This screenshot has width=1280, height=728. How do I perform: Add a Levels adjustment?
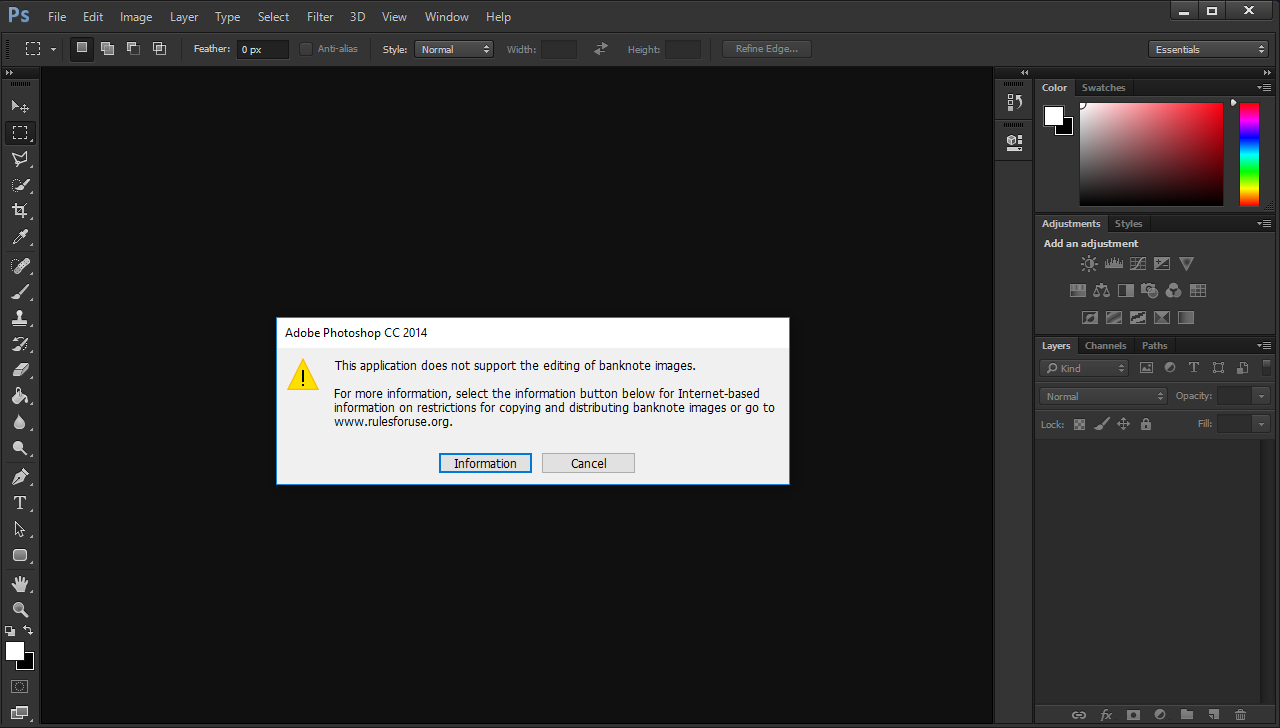[1113, 264]
